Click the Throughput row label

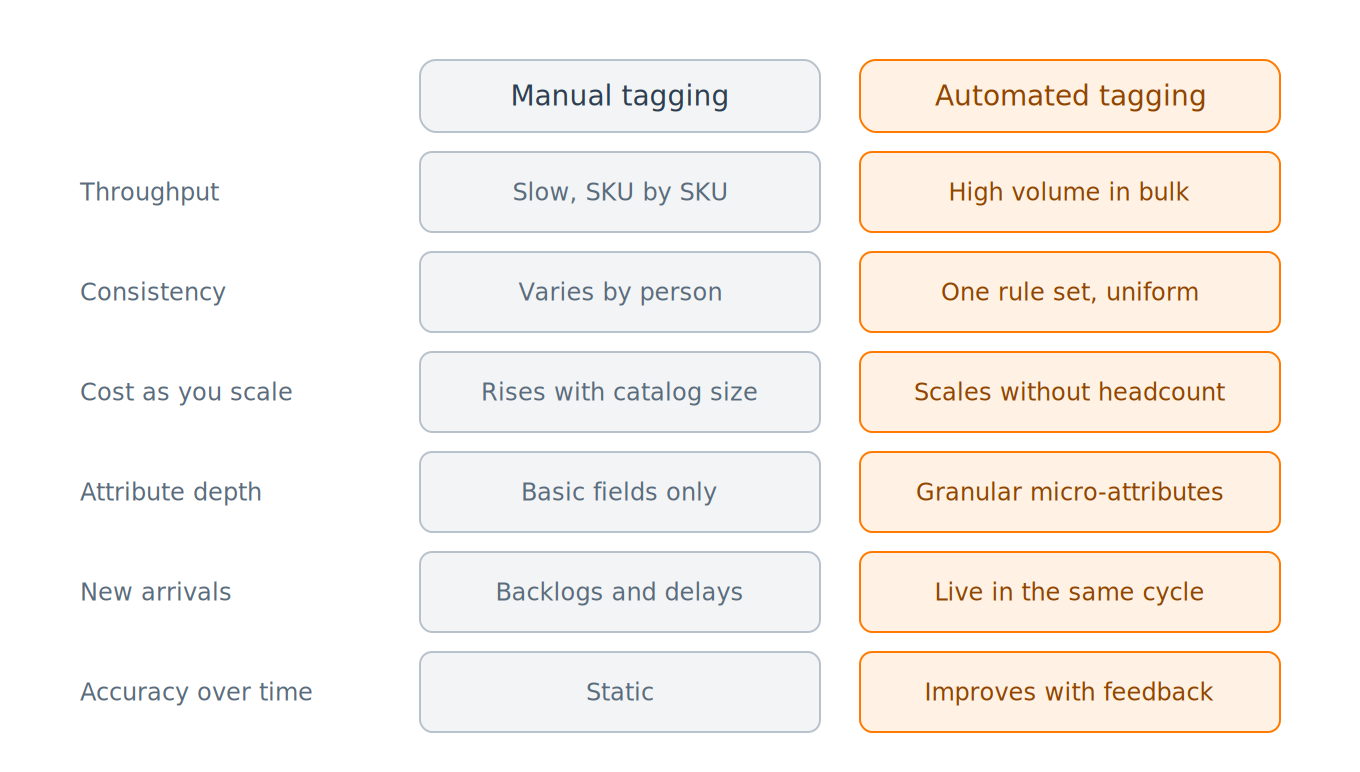150,192
